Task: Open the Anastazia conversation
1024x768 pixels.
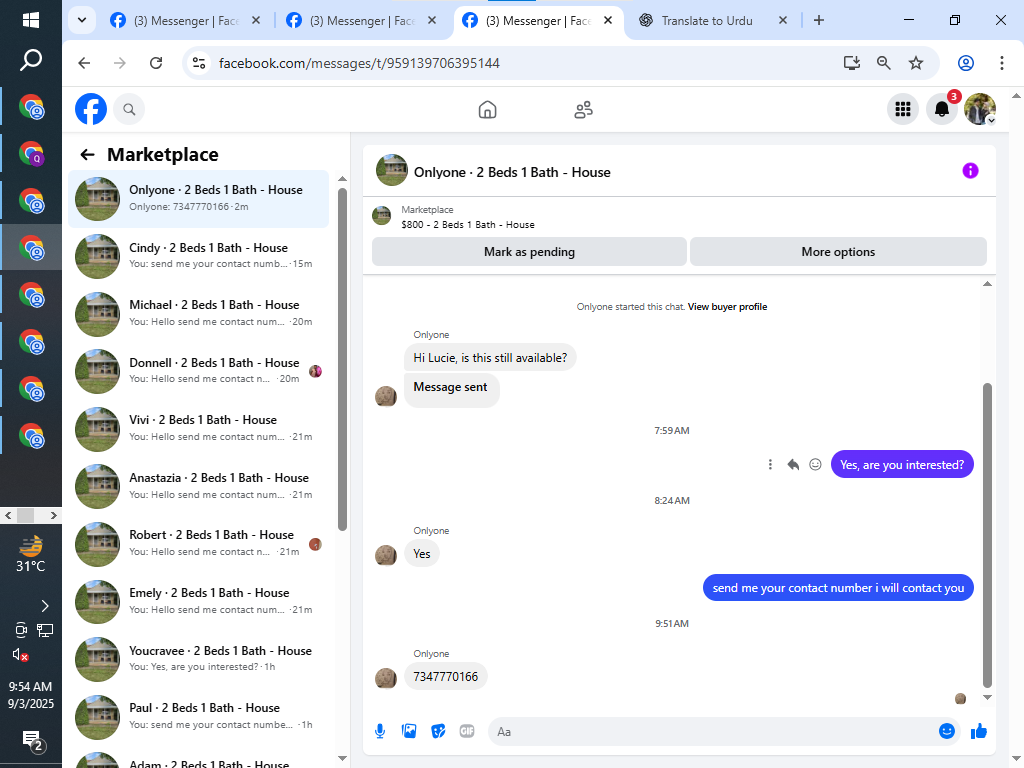Action: (x=199, y=486)
